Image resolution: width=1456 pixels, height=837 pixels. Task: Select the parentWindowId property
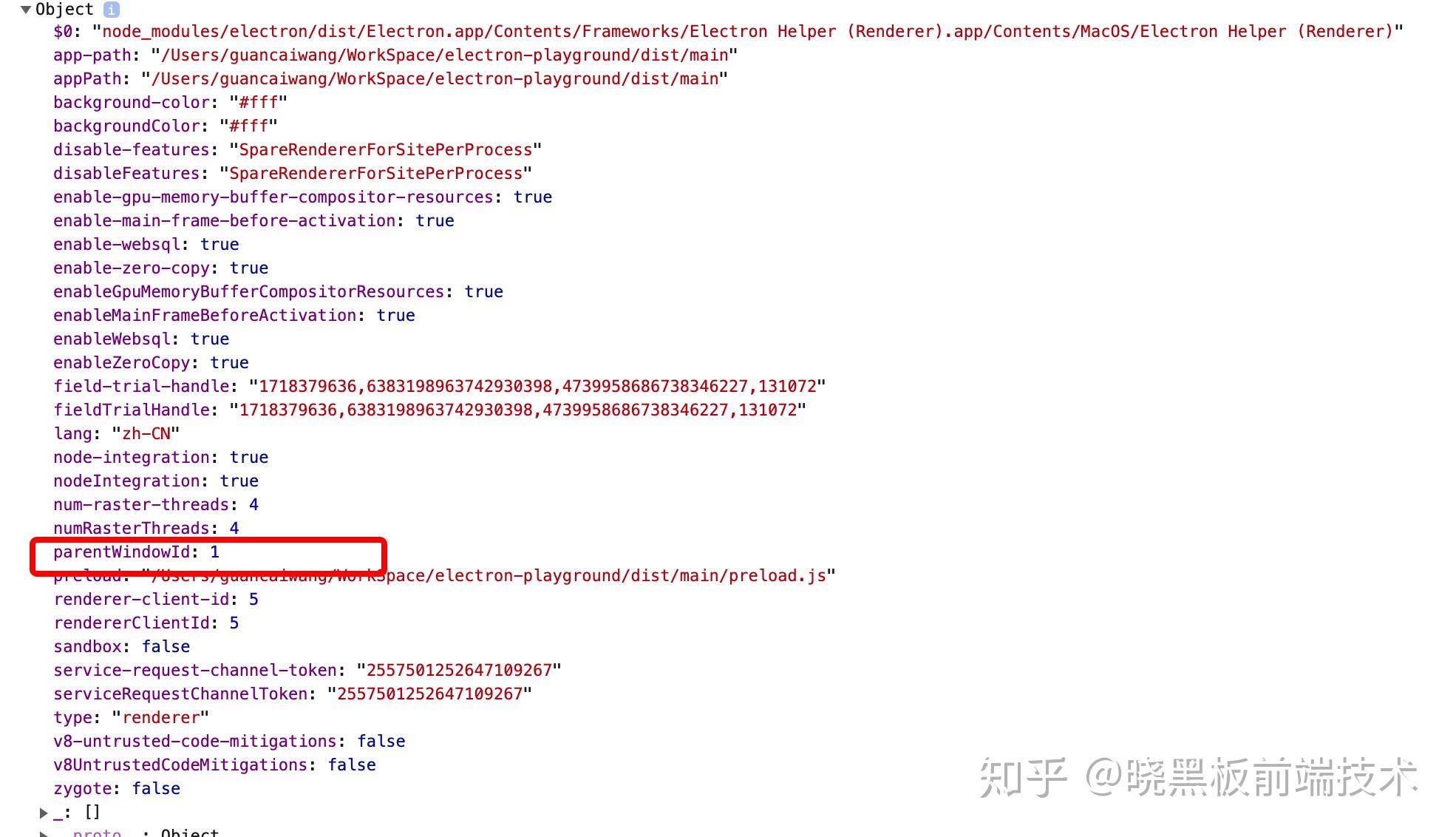pyautogui.click(x=137, y=552)
